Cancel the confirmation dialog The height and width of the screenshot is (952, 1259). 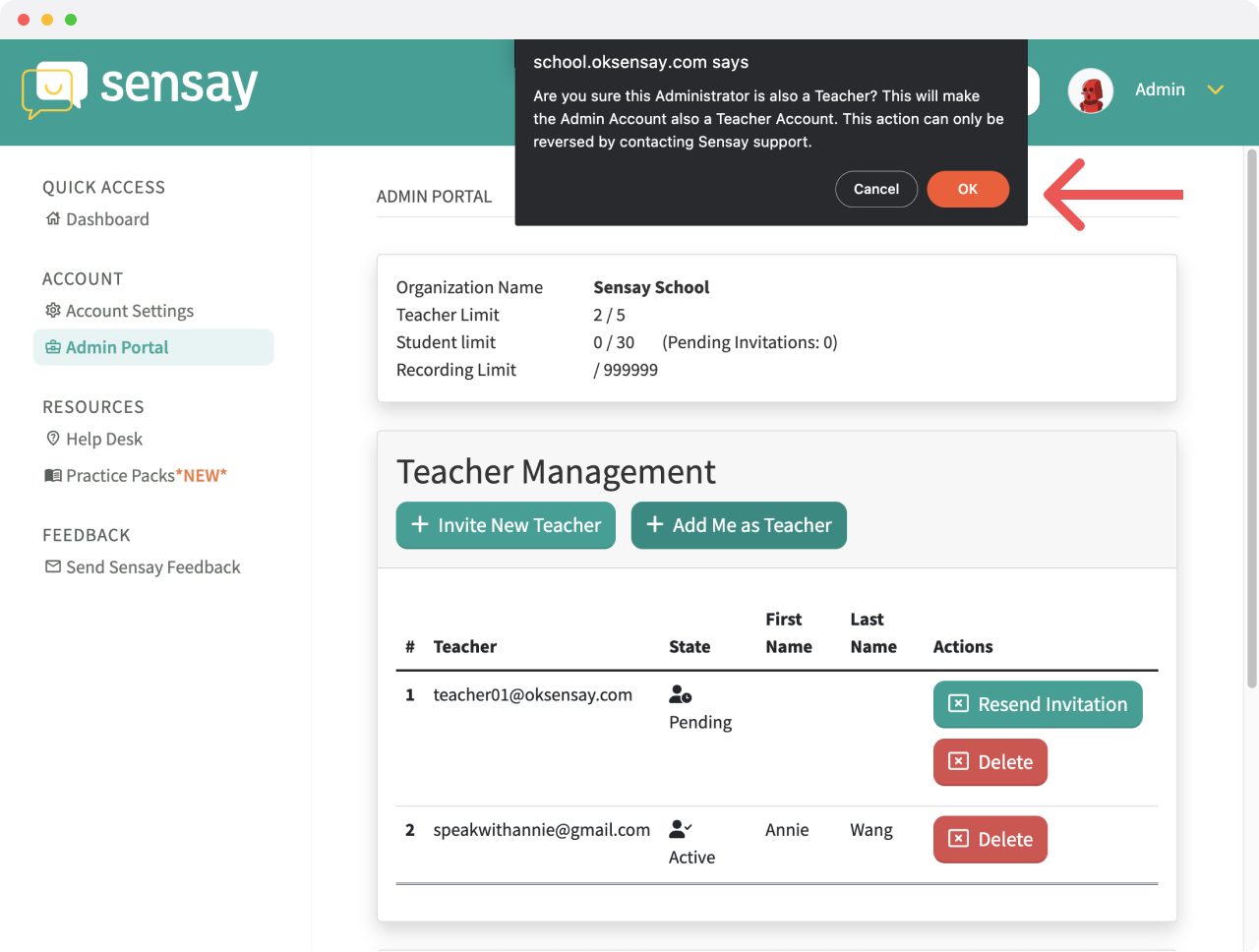click(876, 189)
